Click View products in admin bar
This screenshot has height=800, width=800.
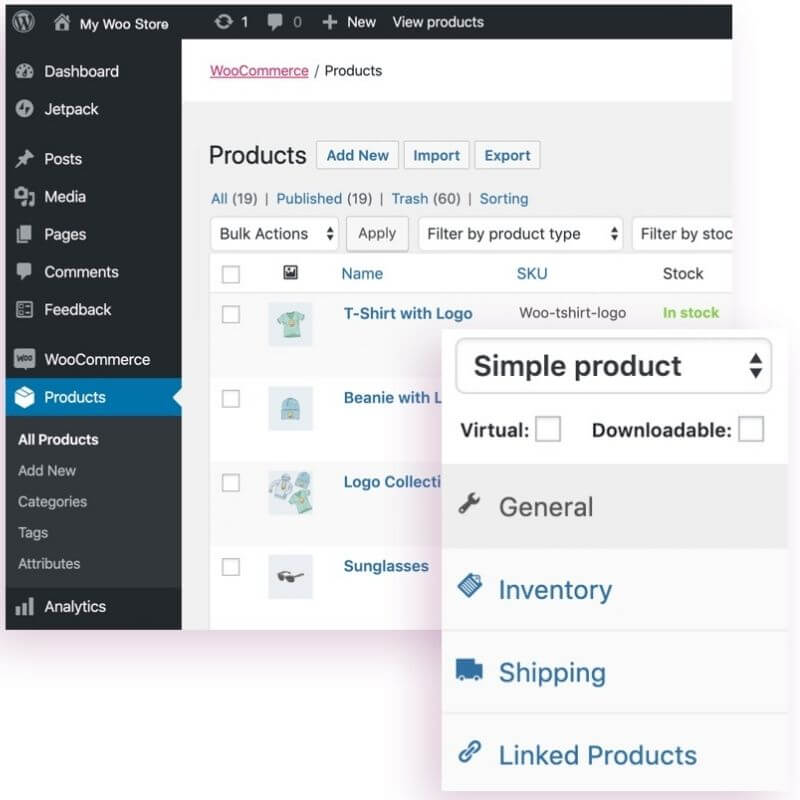pyautogui.click(x=438, y=22)
